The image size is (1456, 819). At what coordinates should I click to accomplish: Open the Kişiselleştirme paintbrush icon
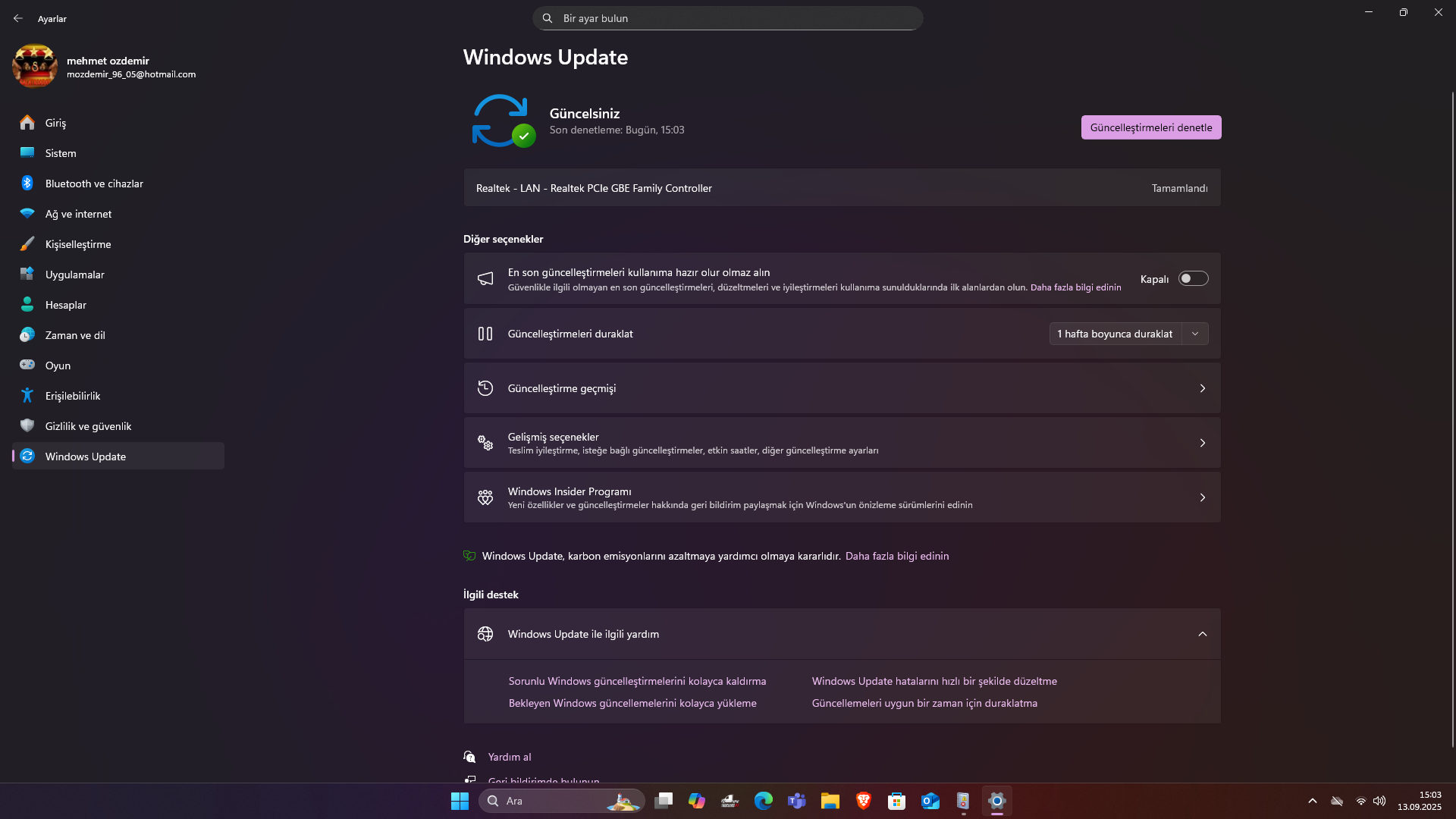tap(27, 244)
